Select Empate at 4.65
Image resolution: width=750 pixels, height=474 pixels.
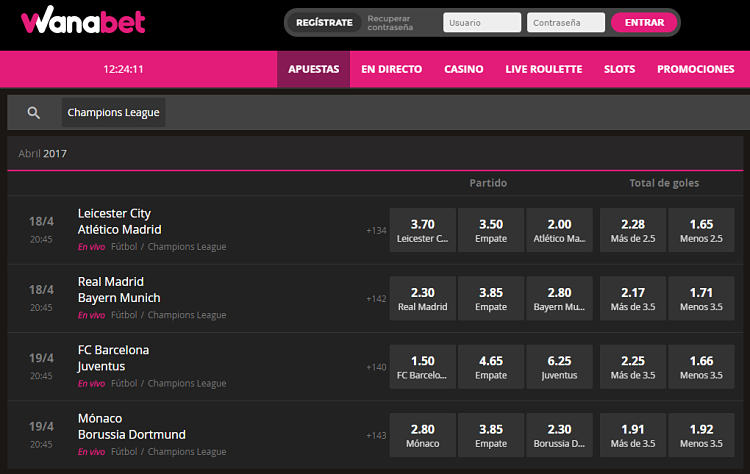tap(491, 367)
